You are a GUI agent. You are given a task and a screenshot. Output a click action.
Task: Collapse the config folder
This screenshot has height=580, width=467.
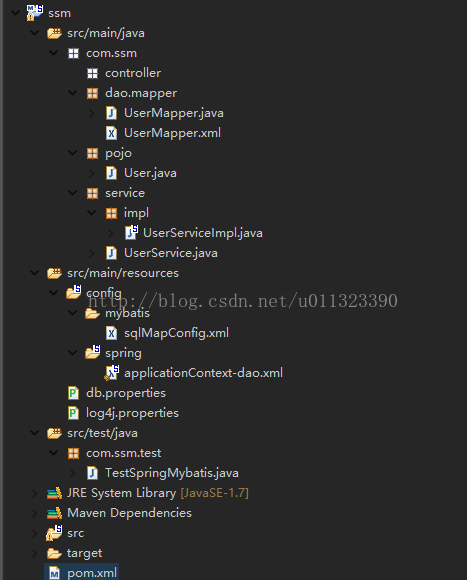click(x=54, y=293)
